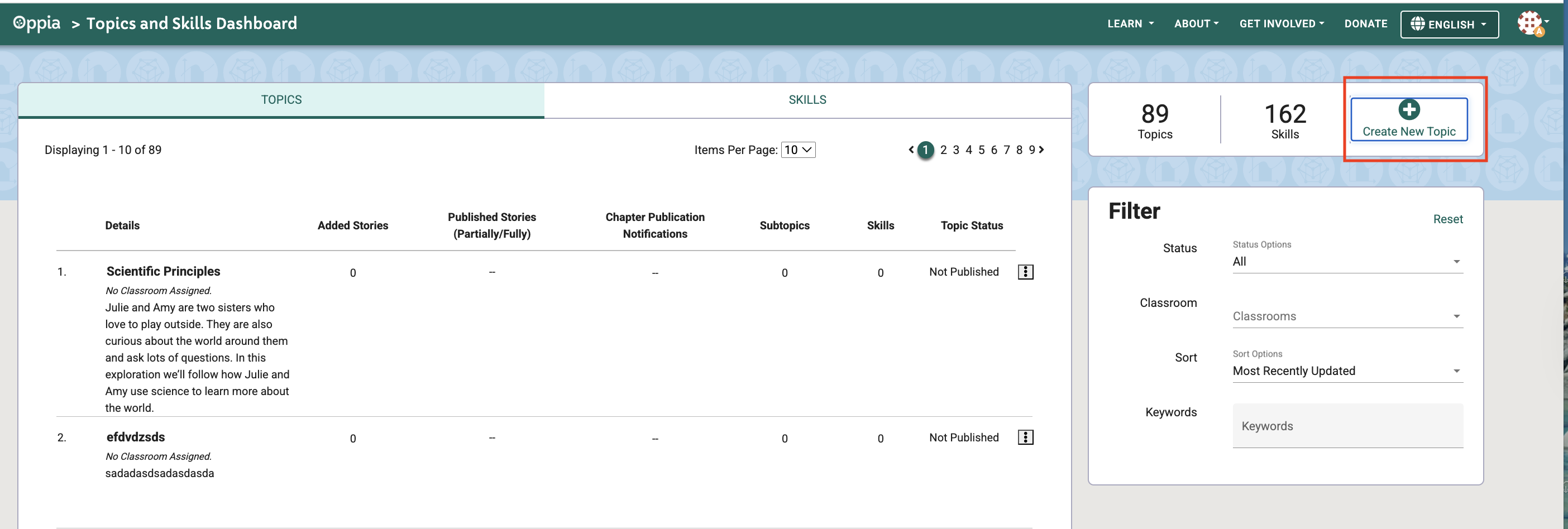Image resolution: width=1568 pixels, height=529 pixels.
Task: Click the globe icon for language
Action: click(1418, 23)
